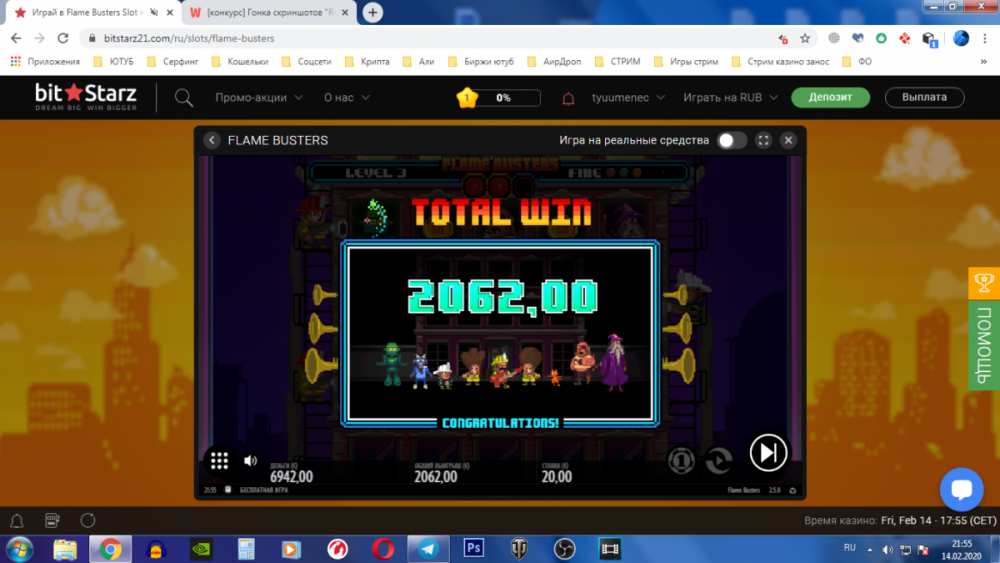The image size is (1000, 563).
Task: Switch to the конкурс Гонка скриншотов tab
Action: (x=270, y=13)
